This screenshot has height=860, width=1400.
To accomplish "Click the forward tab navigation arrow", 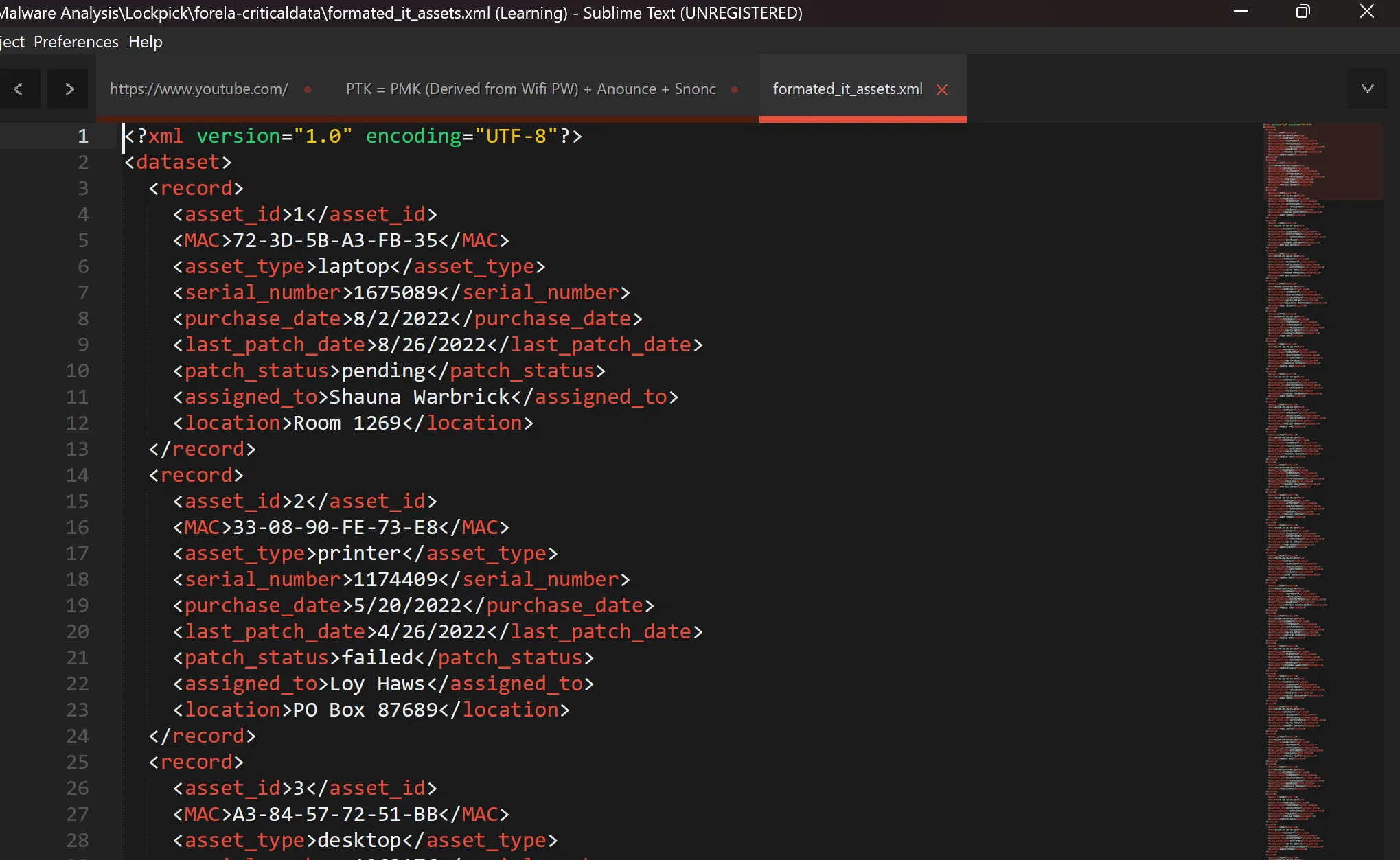I will [69, 89].
